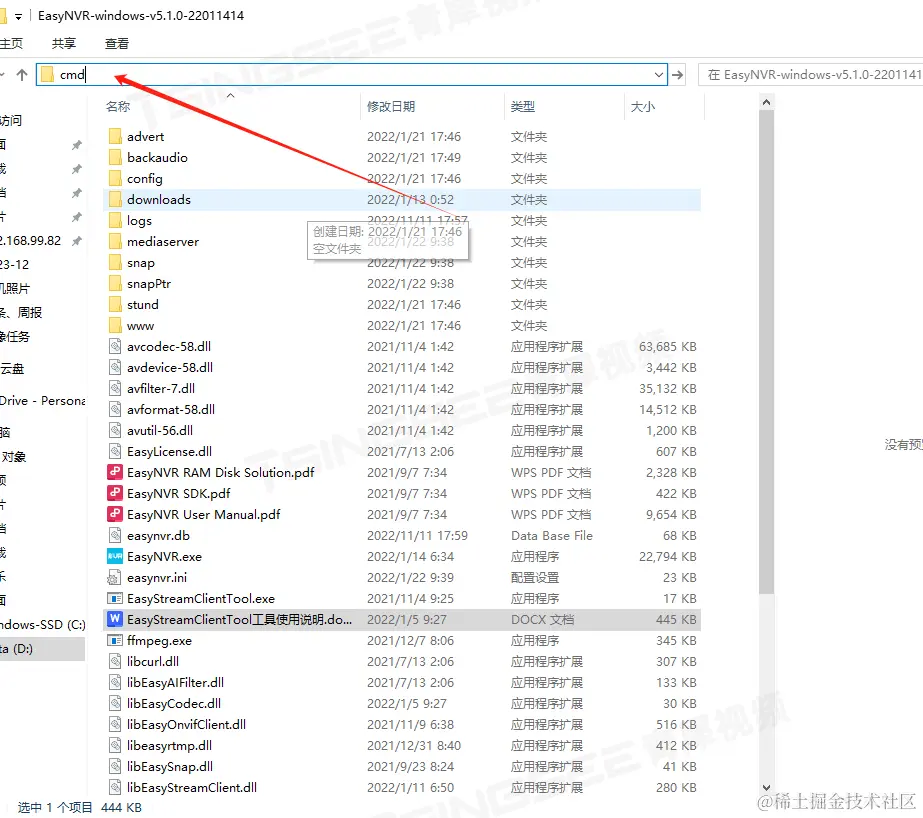The width and height of the screenshot is (923, 818).
Task: Click the libcurl.dll file icon
Action: pyautogui.click(x=115, y=661)
